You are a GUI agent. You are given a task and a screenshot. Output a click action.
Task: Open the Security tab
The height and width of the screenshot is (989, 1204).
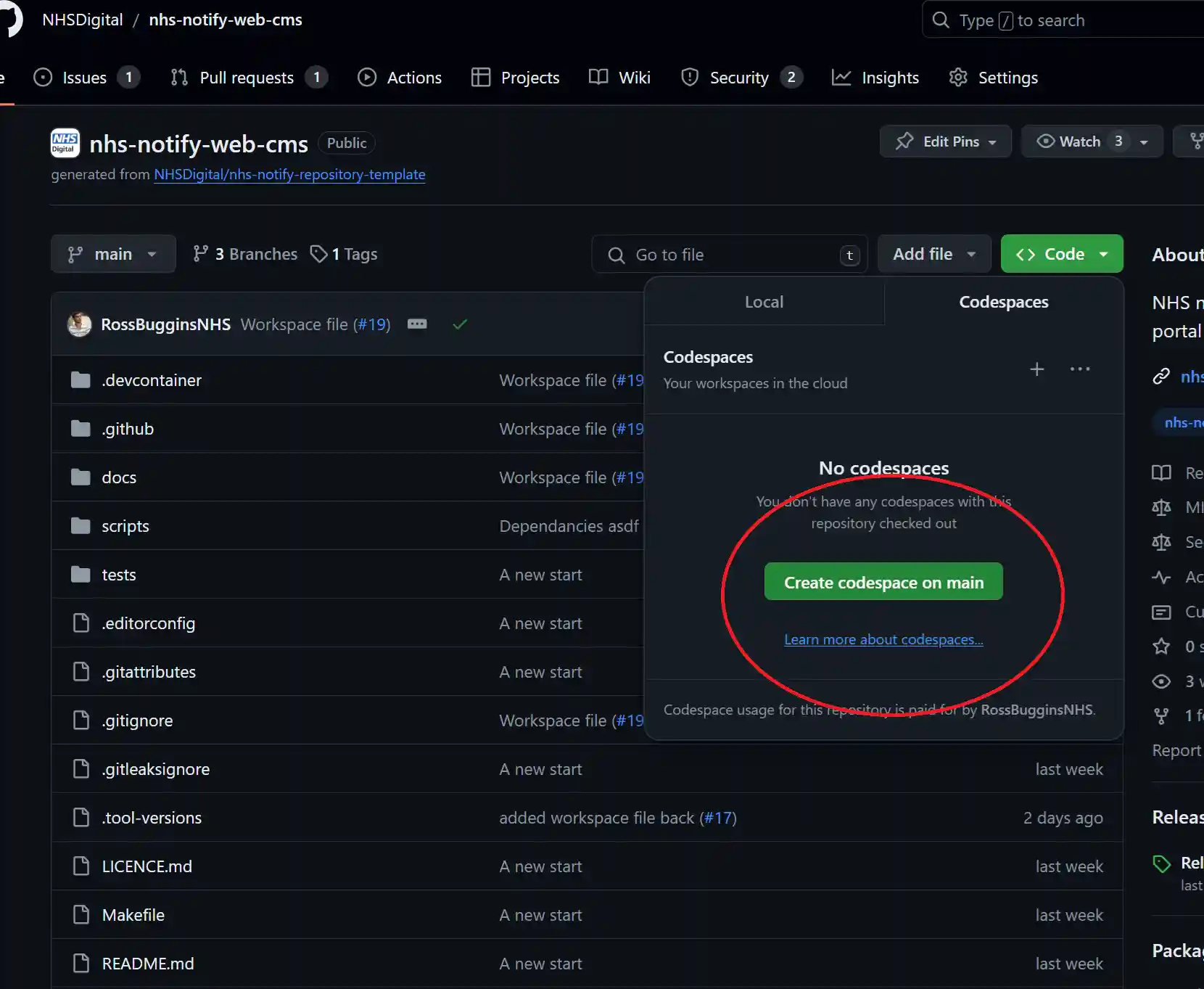(x=740, y=78)
